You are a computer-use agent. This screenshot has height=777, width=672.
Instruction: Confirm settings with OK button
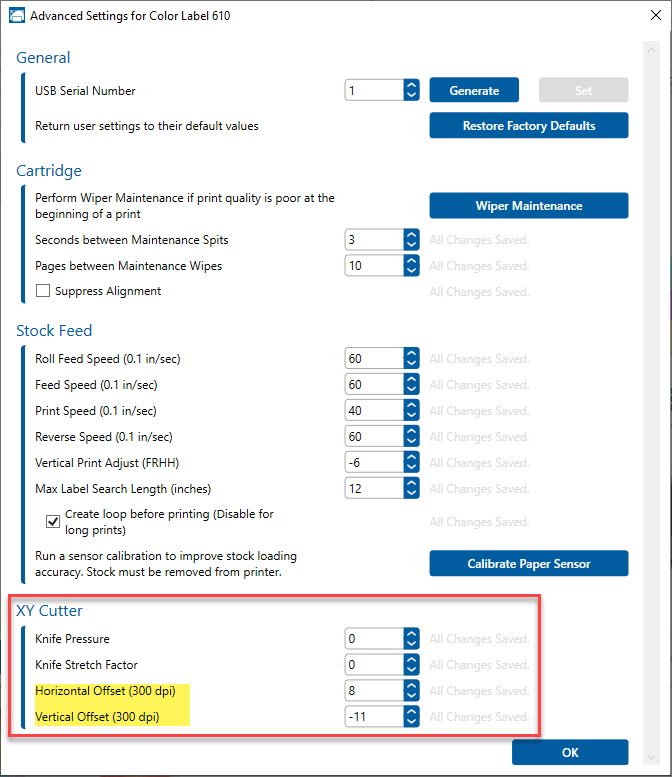pyautogui.click(x=570, y=752)
